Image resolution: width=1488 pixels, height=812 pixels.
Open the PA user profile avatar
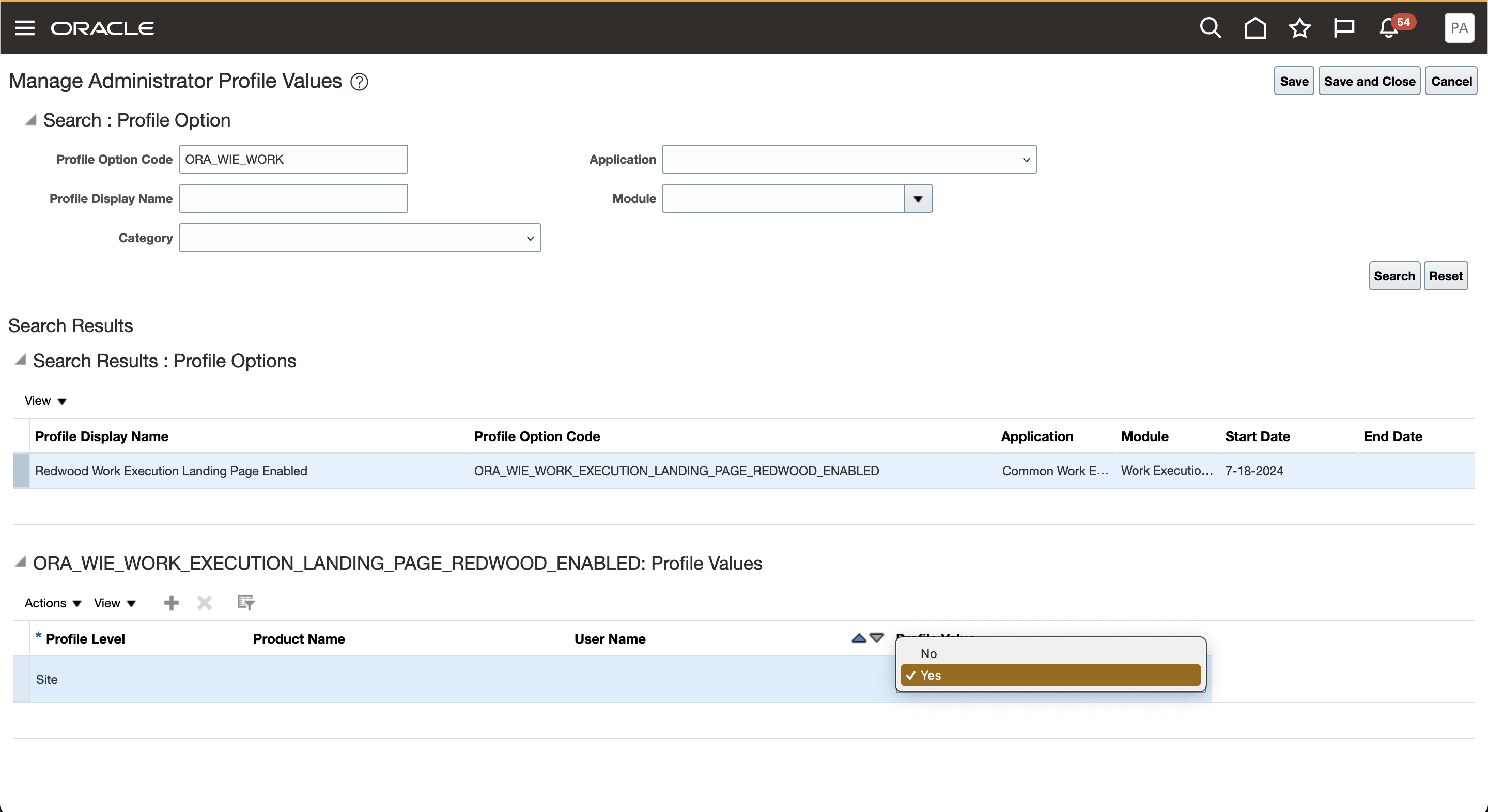coord(1459,28)
